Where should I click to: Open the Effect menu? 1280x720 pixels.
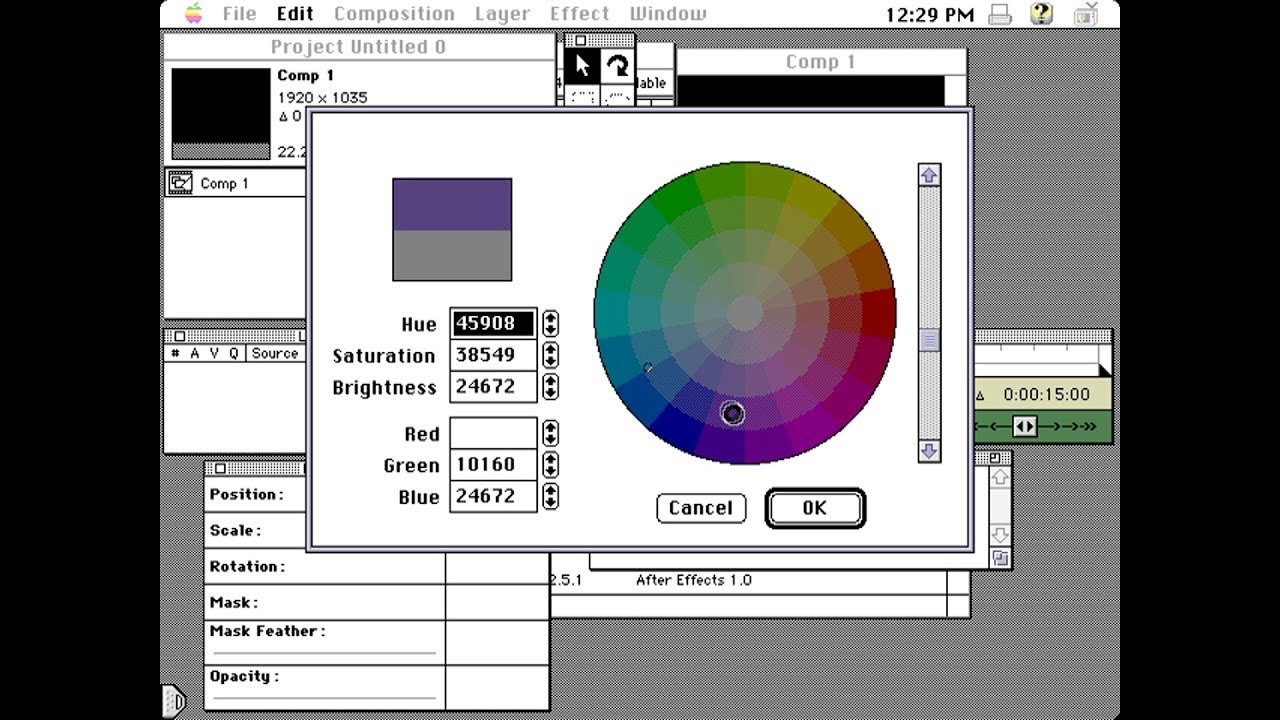[x=579, y=14]
